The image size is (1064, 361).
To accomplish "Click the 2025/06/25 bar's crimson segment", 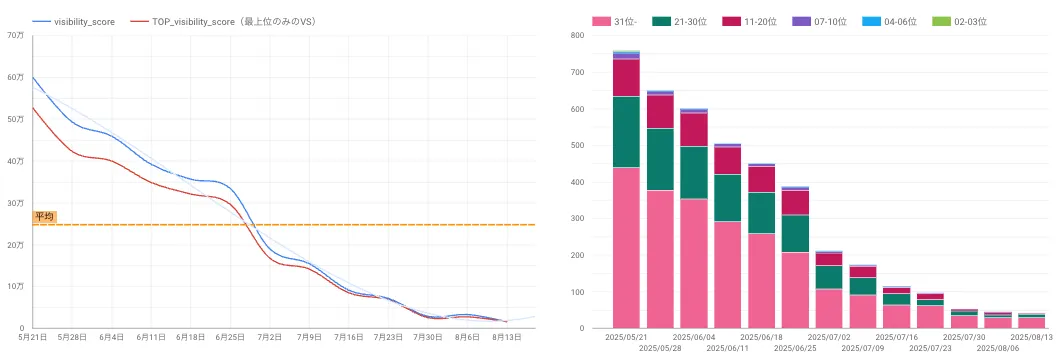I will (795, 202).
